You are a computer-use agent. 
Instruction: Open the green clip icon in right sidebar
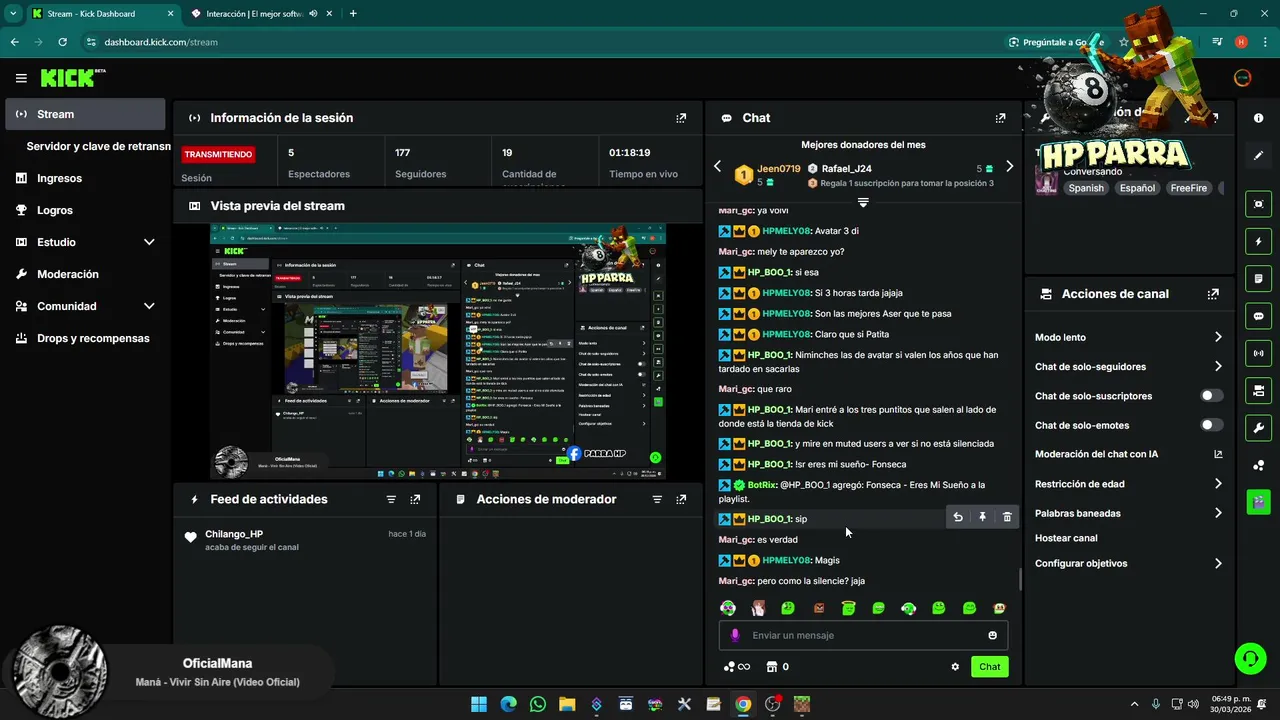coord(1258,501)
